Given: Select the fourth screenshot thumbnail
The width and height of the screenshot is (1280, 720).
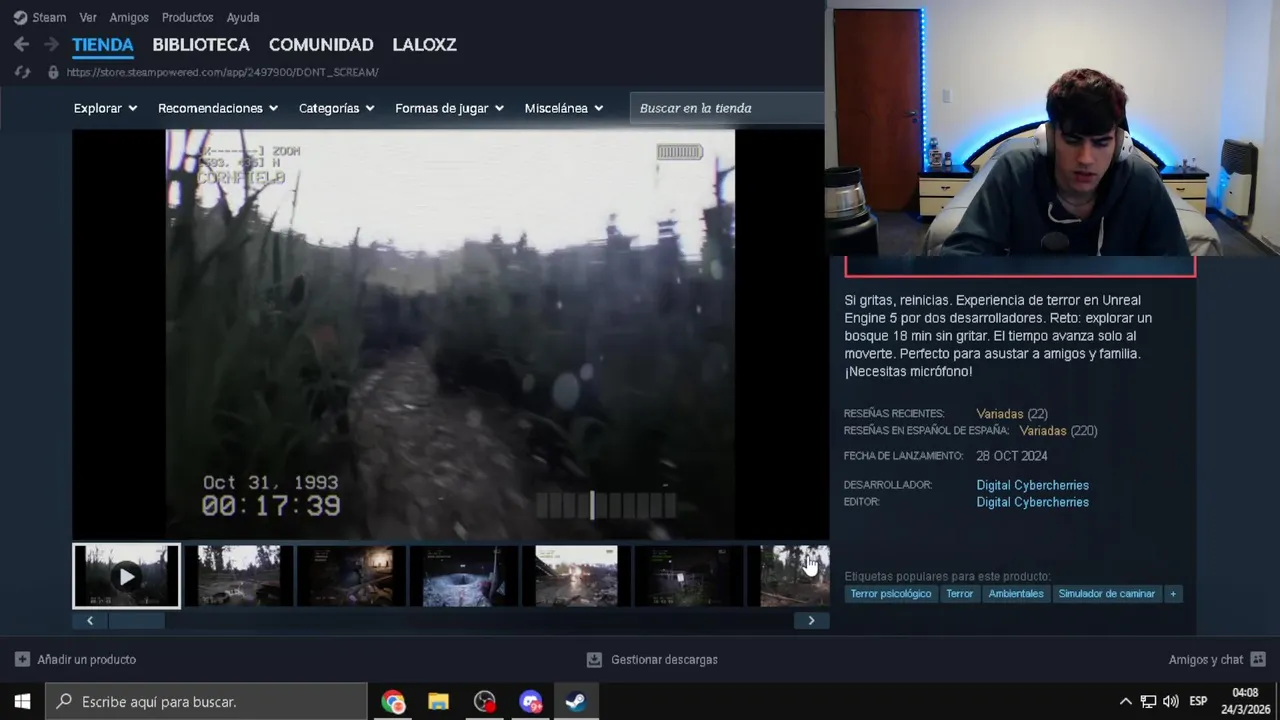Looking at the screenshot, I should tap(464, 576).
